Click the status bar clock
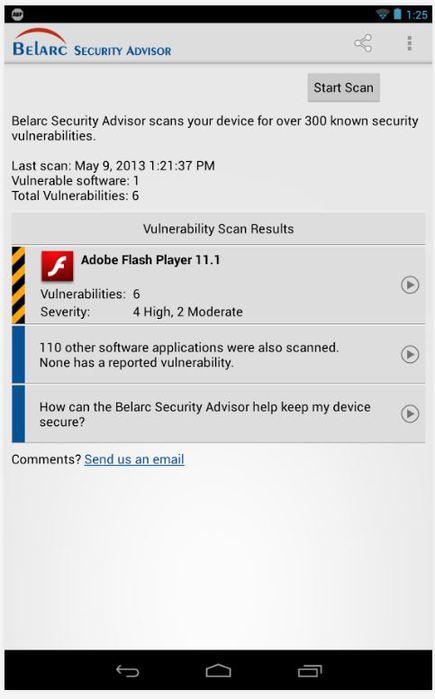Image resolution: width=435 pixels, height=699 pixels. (417, 15)
